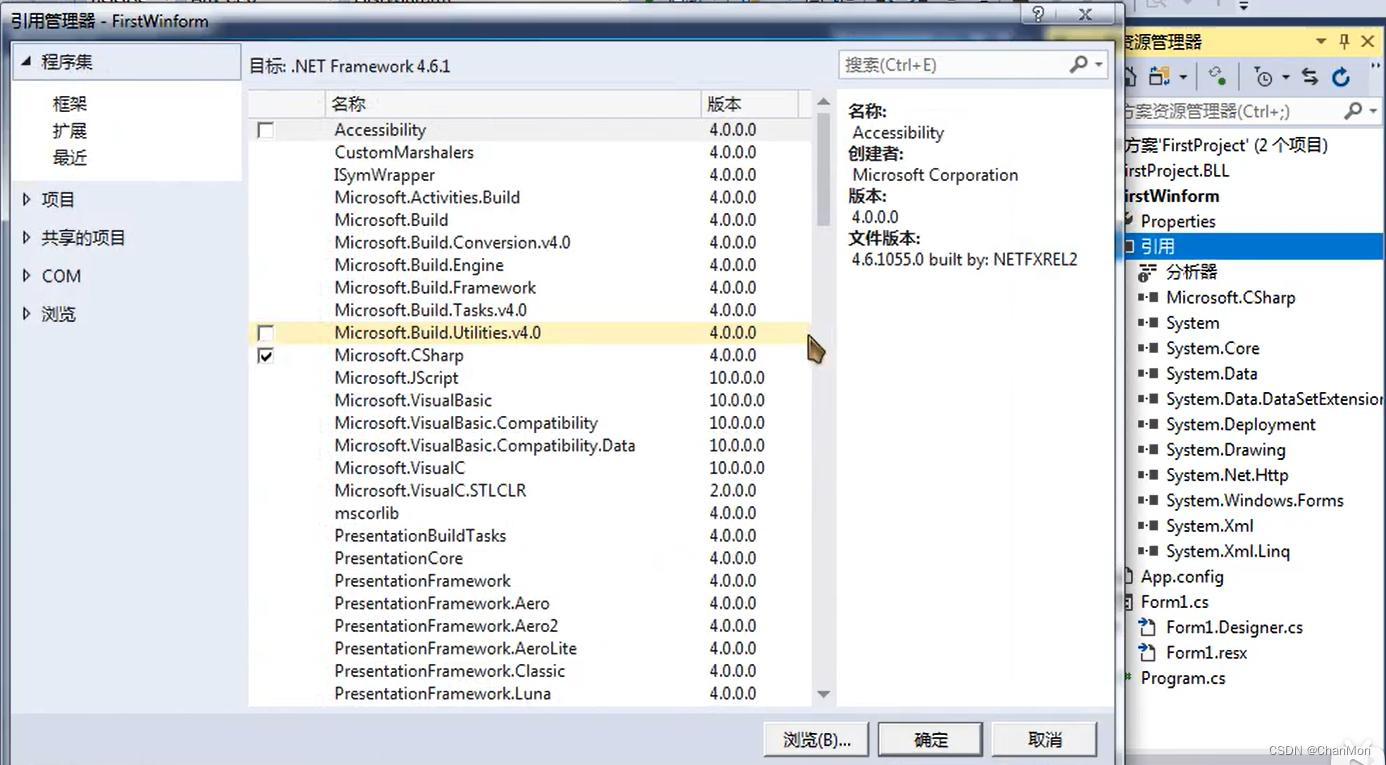The image size is (1386, 765).
Task: Click the assembly list scrollbar thumb
Action: click(823, 168)
